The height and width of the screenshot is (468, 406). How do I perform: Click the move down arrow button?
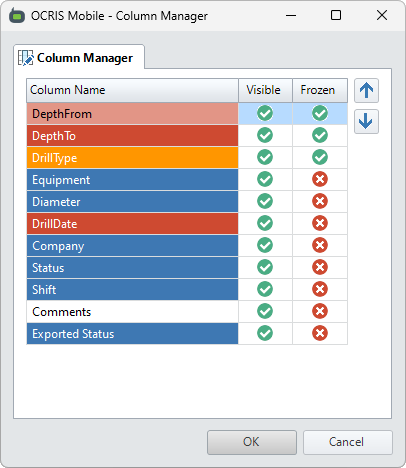pyautogui.click(x=366, y=121)
